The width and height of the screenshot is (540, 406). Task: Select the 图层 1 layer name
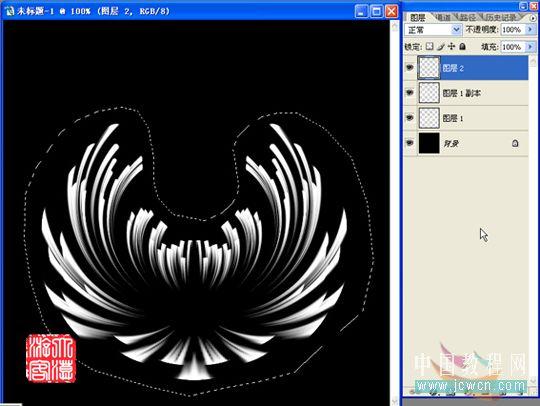453,119
